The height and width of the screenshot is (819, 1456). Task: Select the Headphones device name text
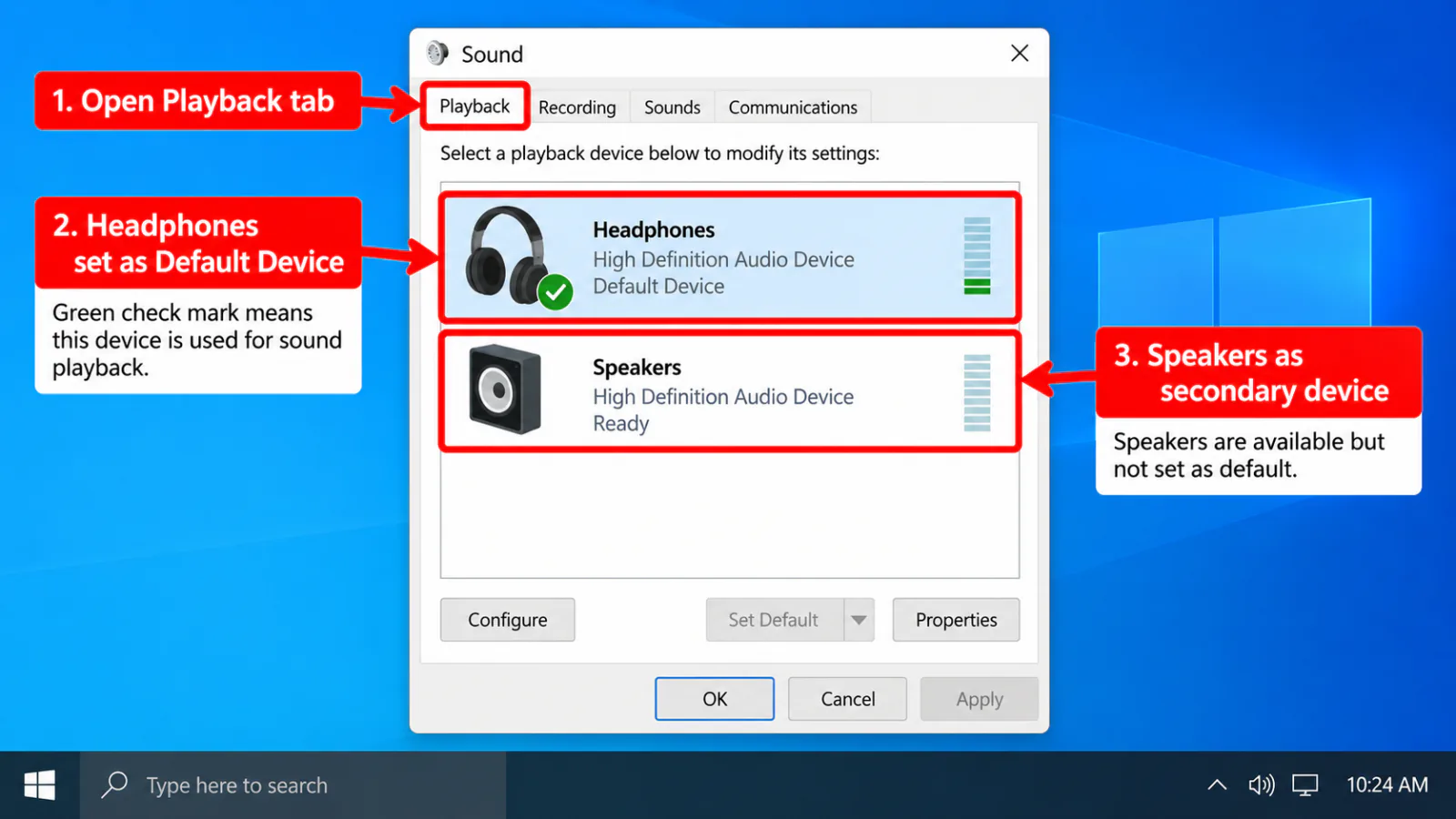[x=653, y=230]
